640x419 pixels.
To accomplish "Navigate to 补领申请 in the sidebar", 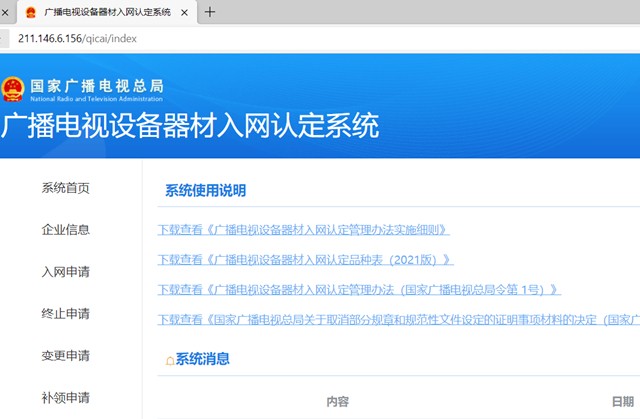I will click(65, 398).
